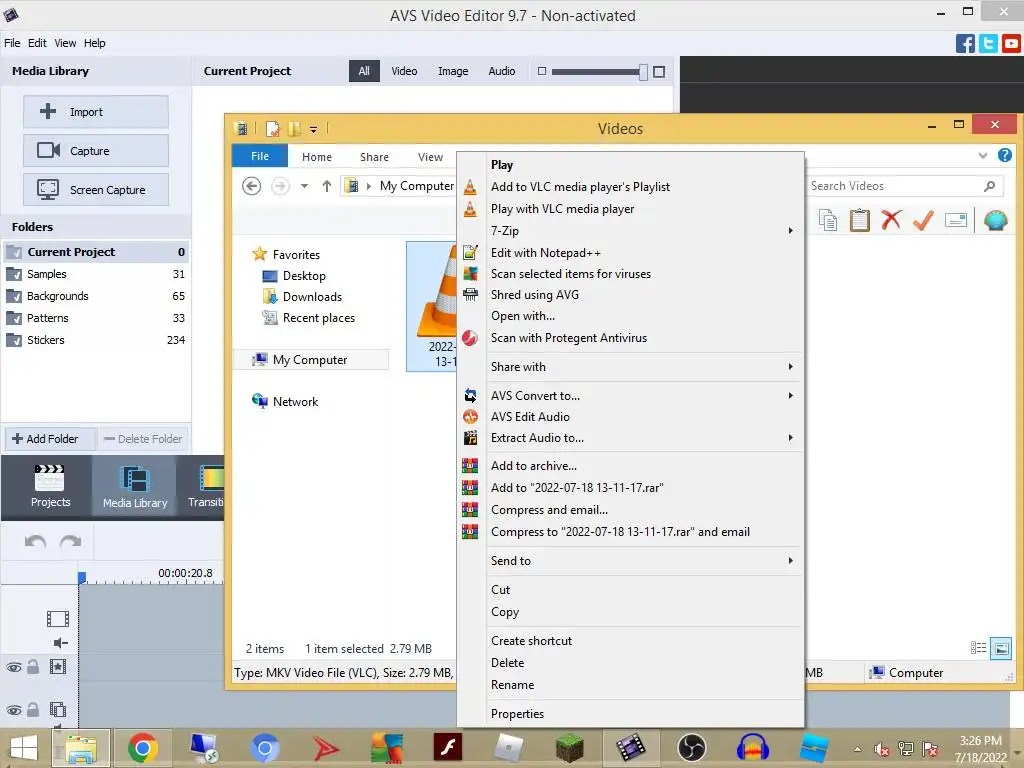Screen dimensions: 1024x768
Task: Select the All media filter
Action: [x=364, y=71]
